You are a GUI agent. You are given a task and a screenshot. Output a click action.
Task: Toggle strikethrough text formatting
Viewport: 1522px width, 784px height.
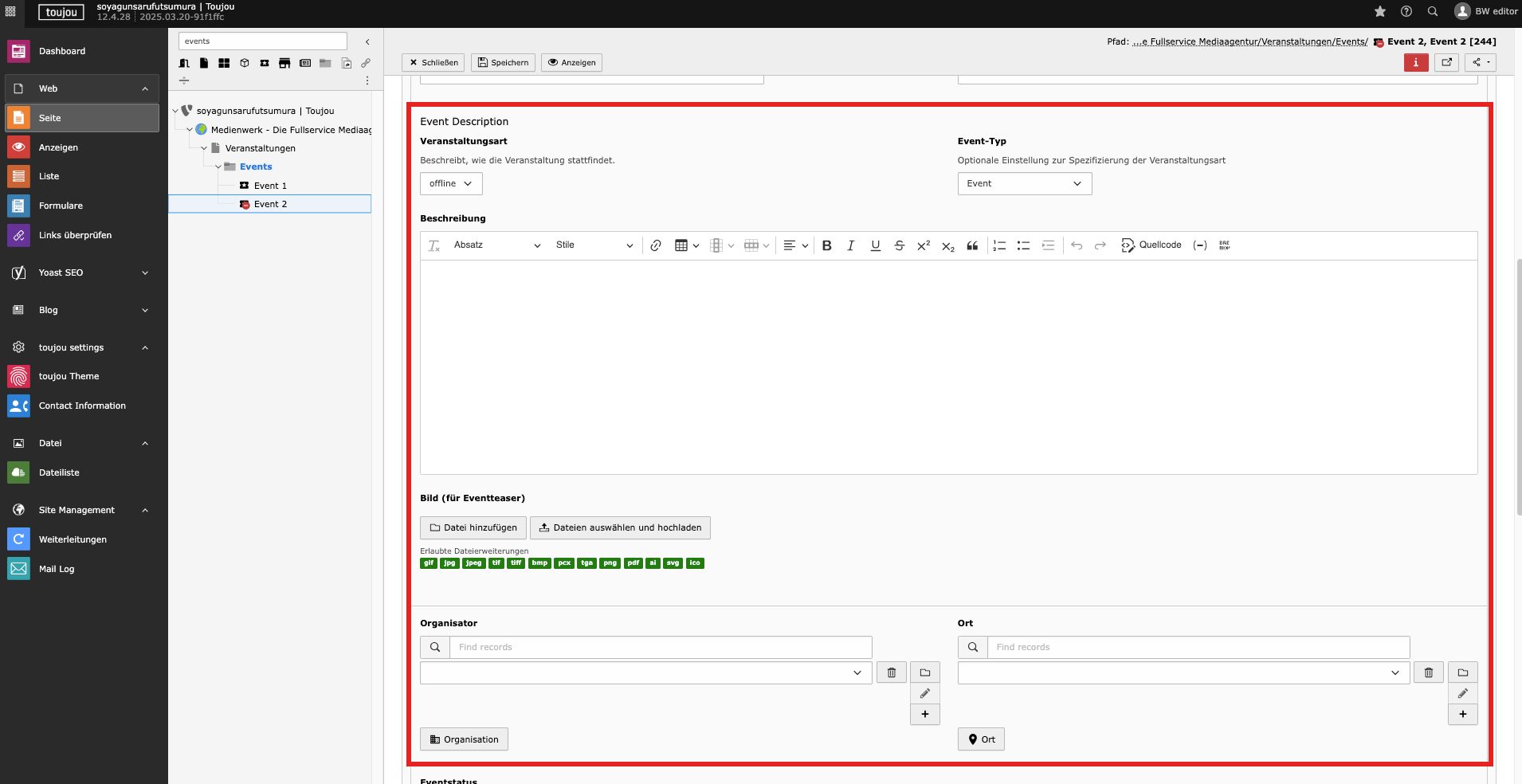click(x=899, y=245)
